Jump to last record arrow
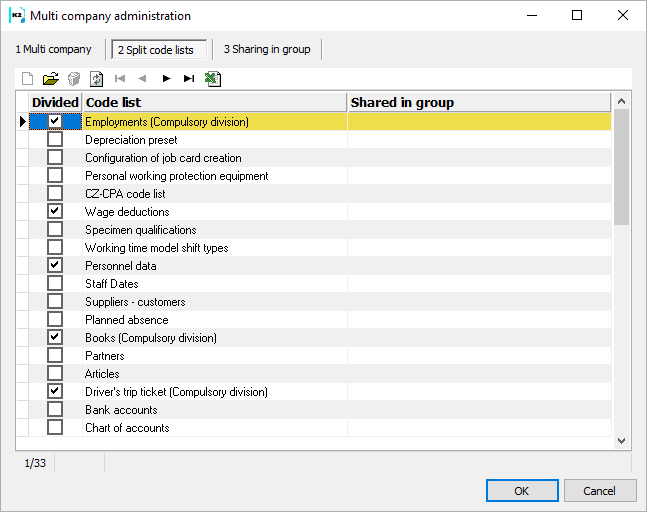Image resolution: width=647 pixels, height=512 pixels. [x=189, y=78]
